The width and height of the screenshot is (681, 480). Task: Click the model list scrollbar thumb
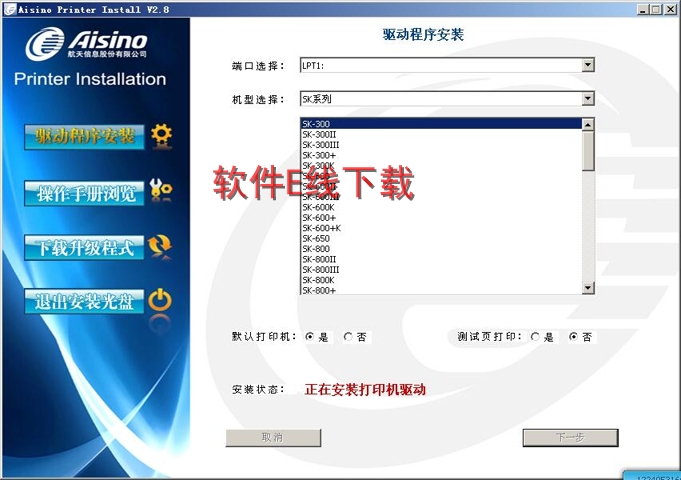(588, 150)
